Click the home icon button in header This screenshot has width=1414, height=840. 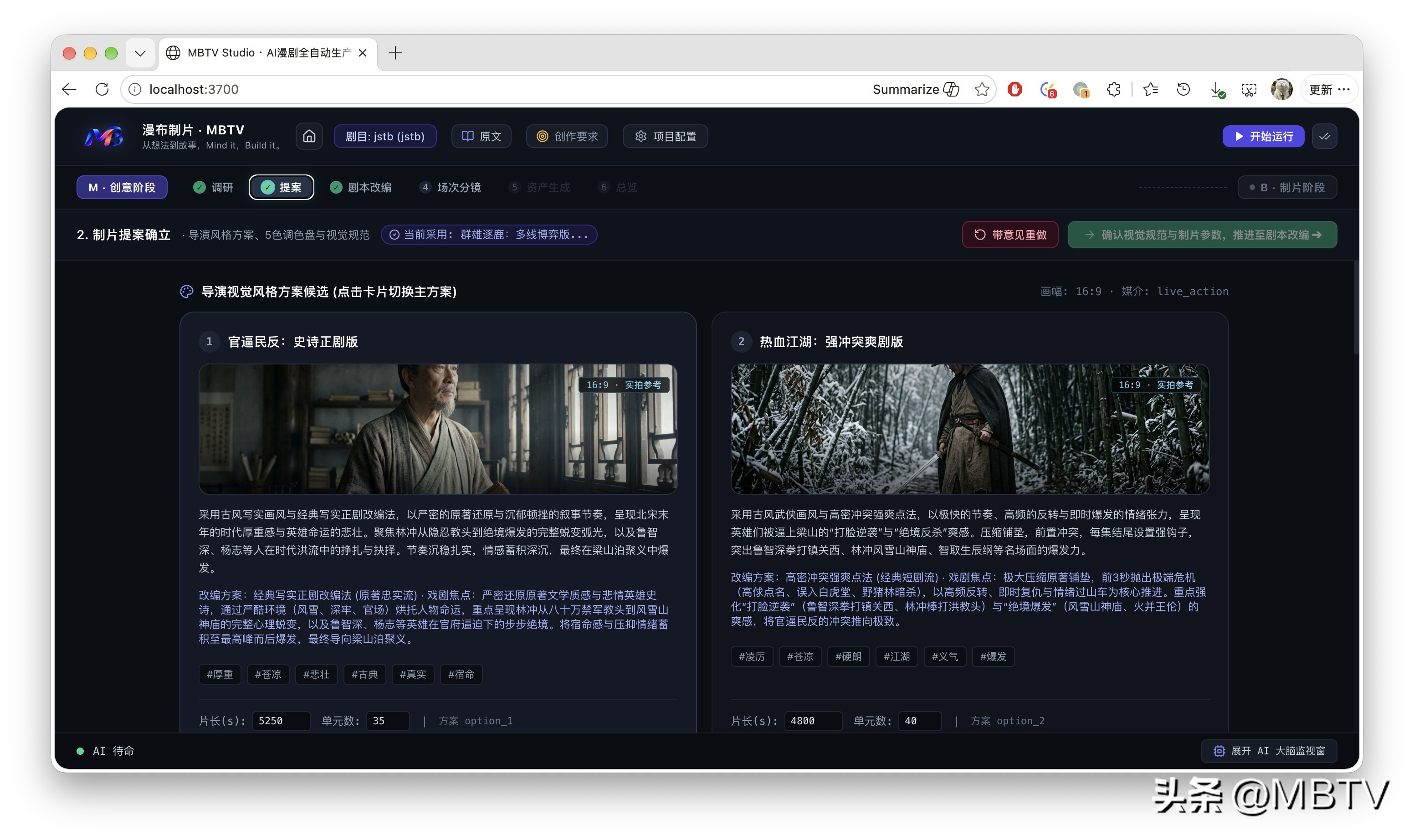[x=309, y=136]
